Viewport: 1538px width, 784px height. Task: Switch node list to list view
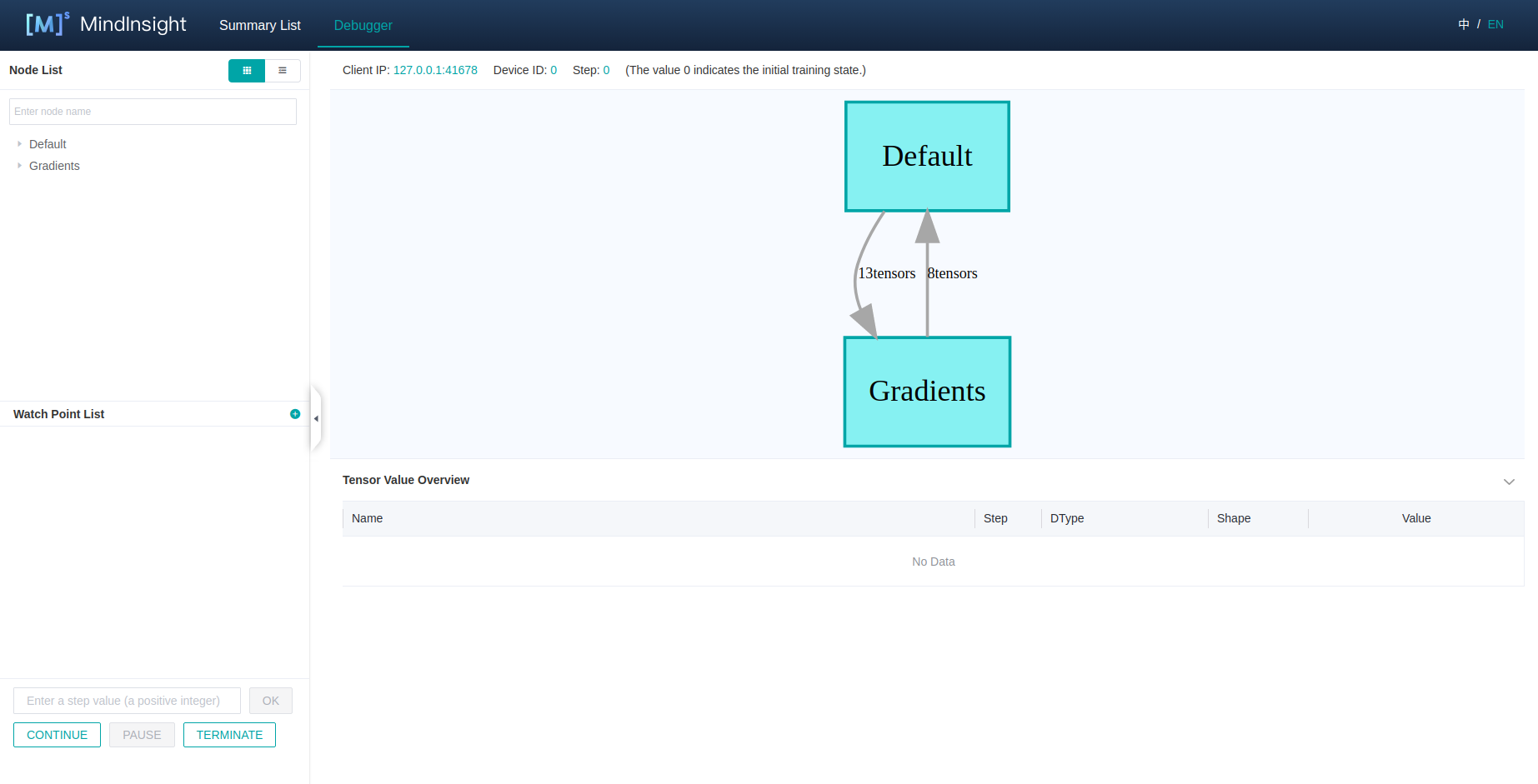[x=283, y=71]
